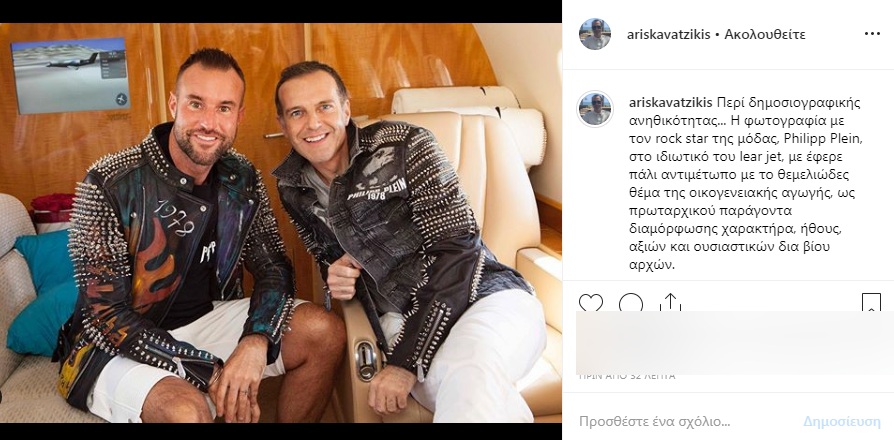Image resolution: width=894 pixels, height=440 pixels.
Task: Share the post using the upload arrow icon
Action: 670,302
